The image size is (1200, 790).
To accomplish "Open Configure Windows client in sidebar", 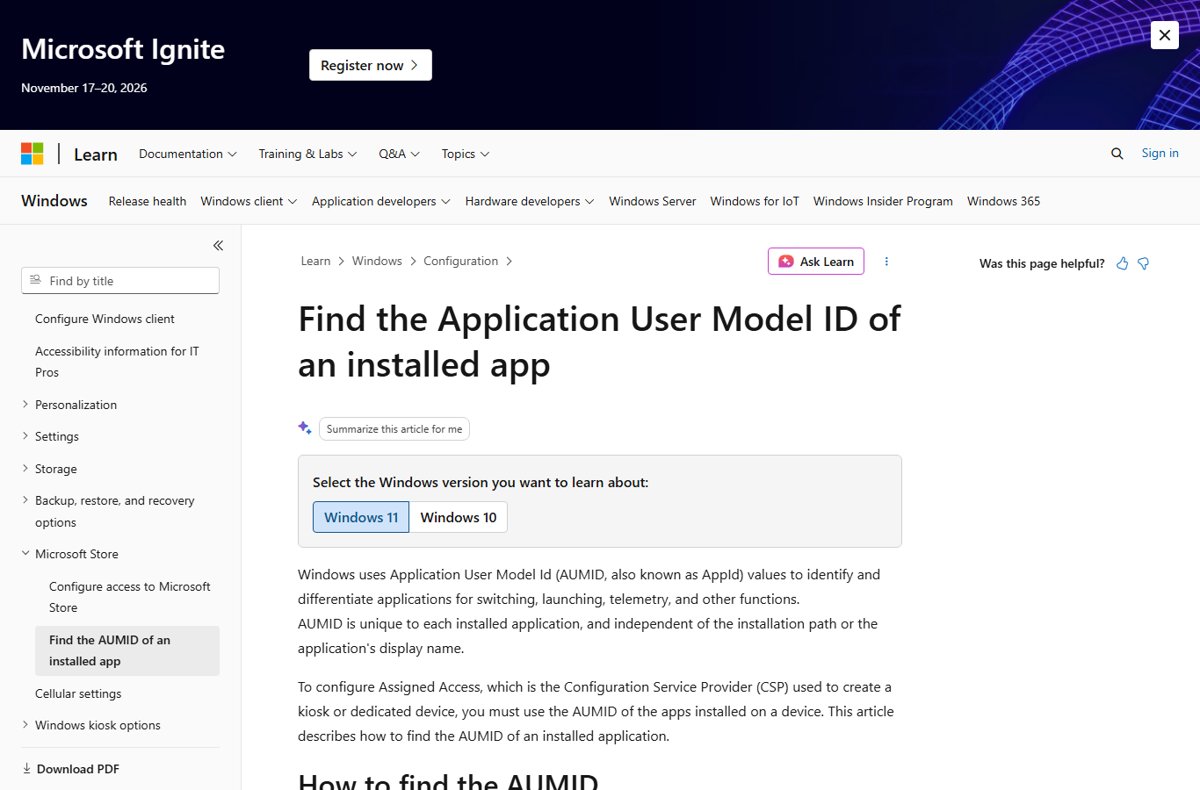I will tap(105, 319).
